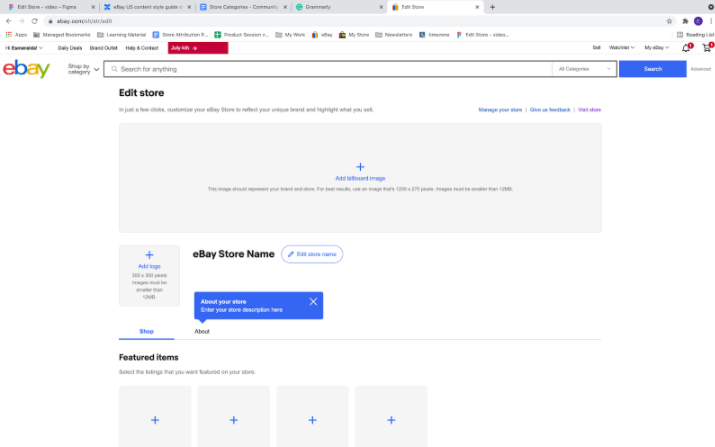Open the shopping cart icon

[706, 47]
